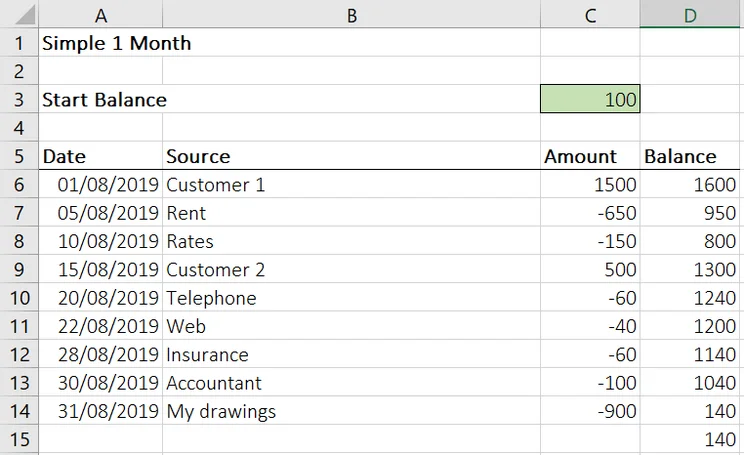This screenshot has width=744, height=455.
Task: Select column A header
Action: tap(101, 14)
